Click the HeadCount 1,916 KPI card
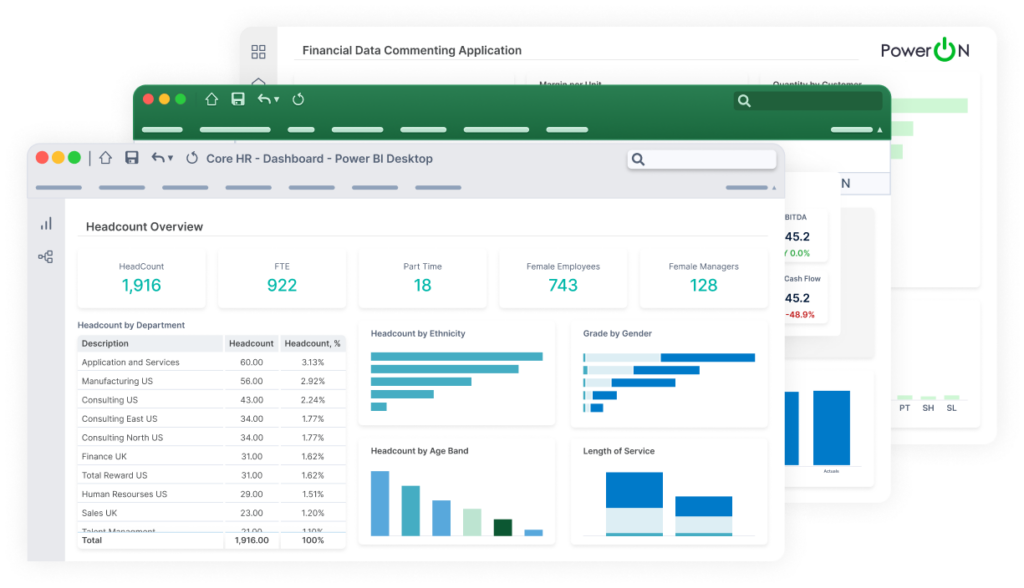 pos(141,278)
